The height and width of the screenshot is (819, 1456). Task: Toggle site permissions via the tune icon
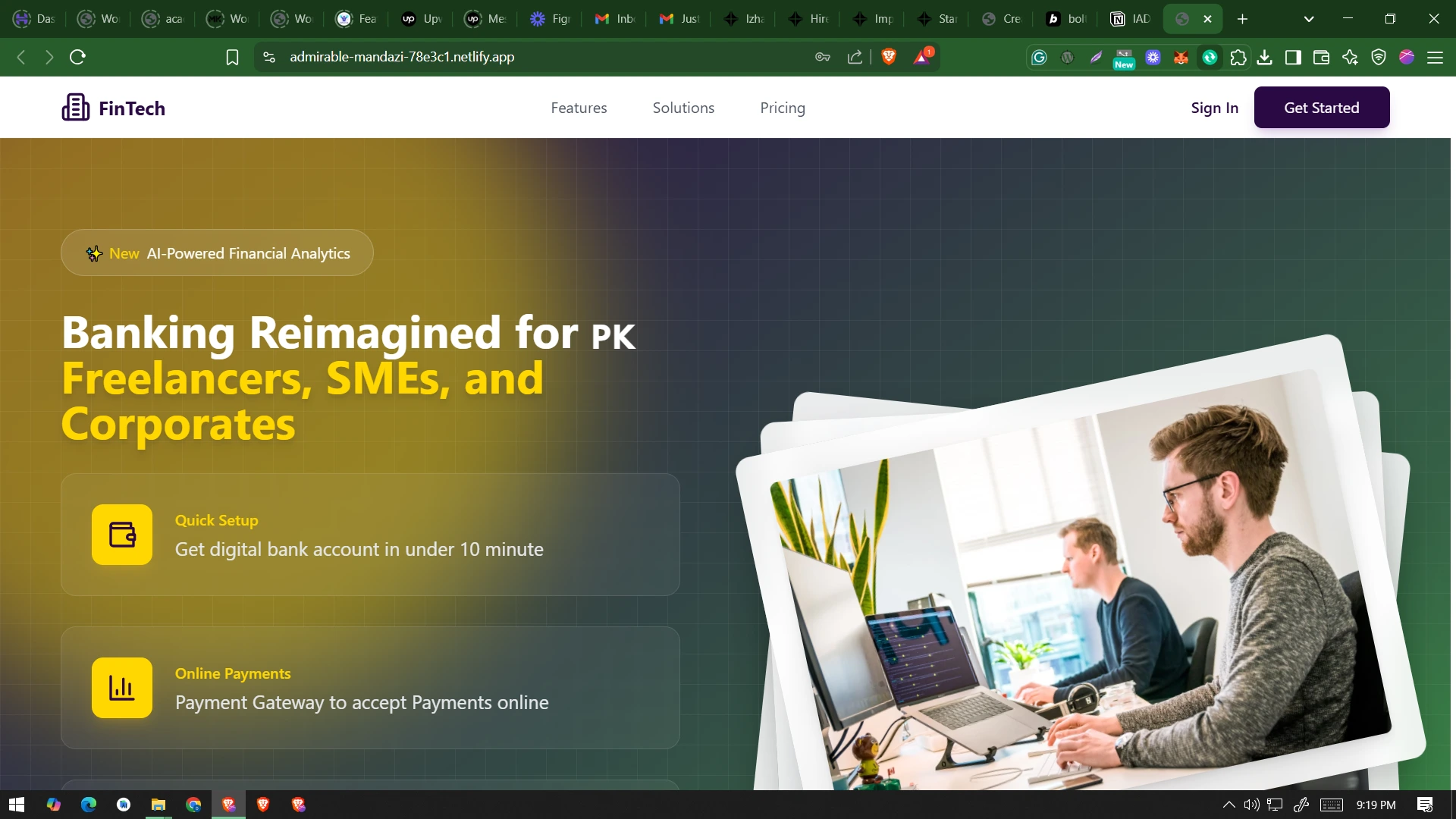(268, 57)
